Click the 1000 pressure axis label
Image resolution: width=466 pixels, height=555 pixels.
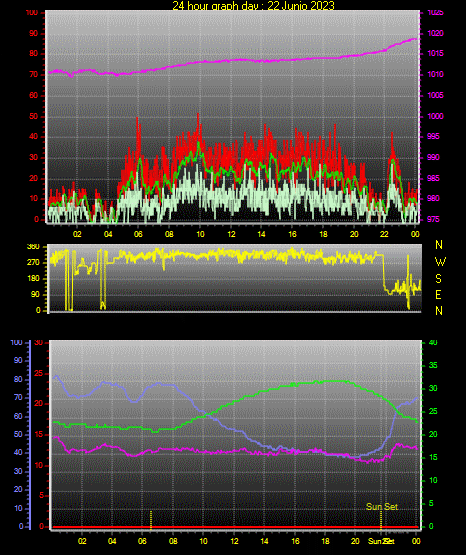pyautogui.click(x=435, y=116)
